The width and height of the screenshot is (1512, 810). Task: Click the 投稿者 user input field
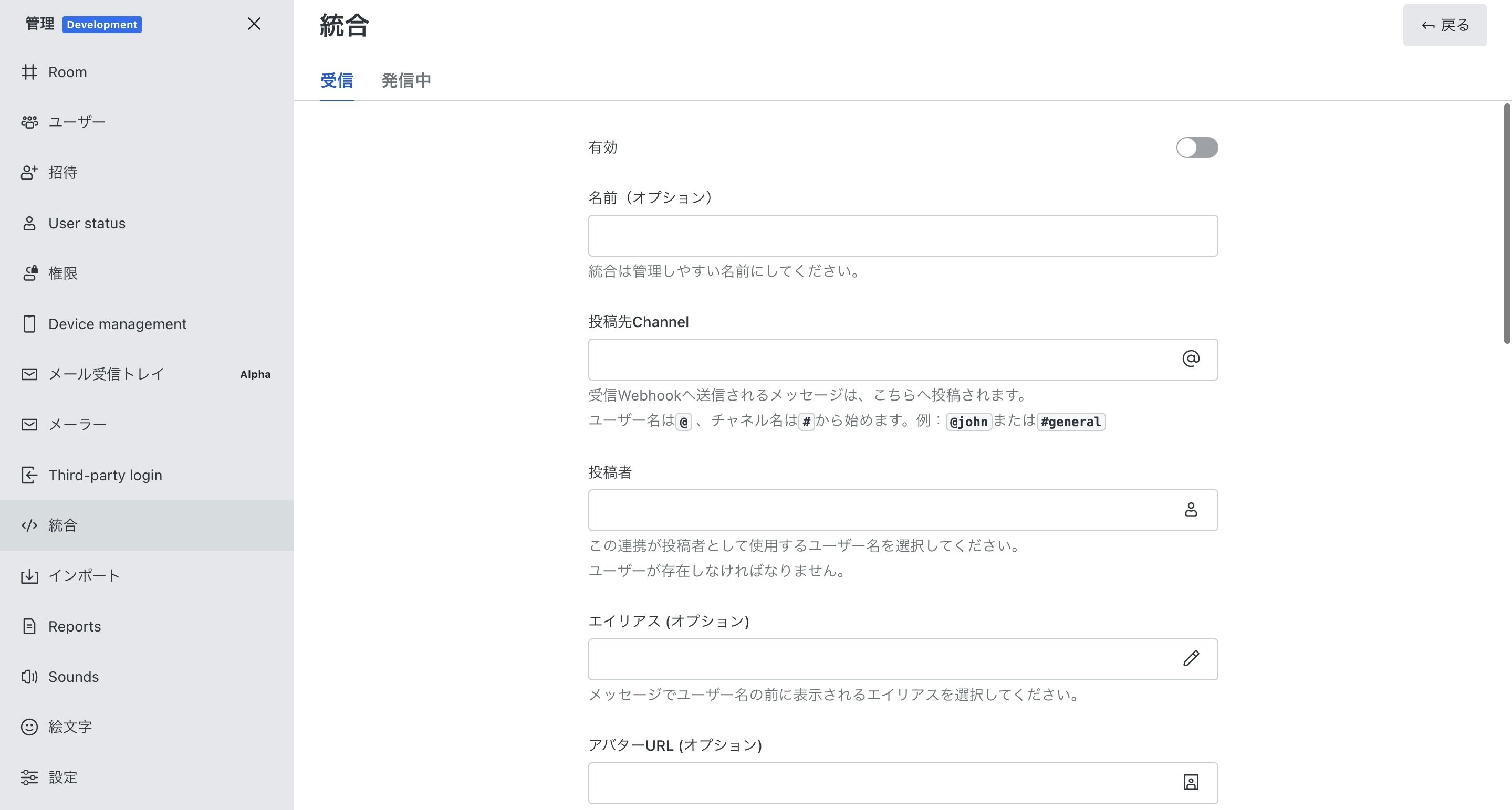click(880, 510)
